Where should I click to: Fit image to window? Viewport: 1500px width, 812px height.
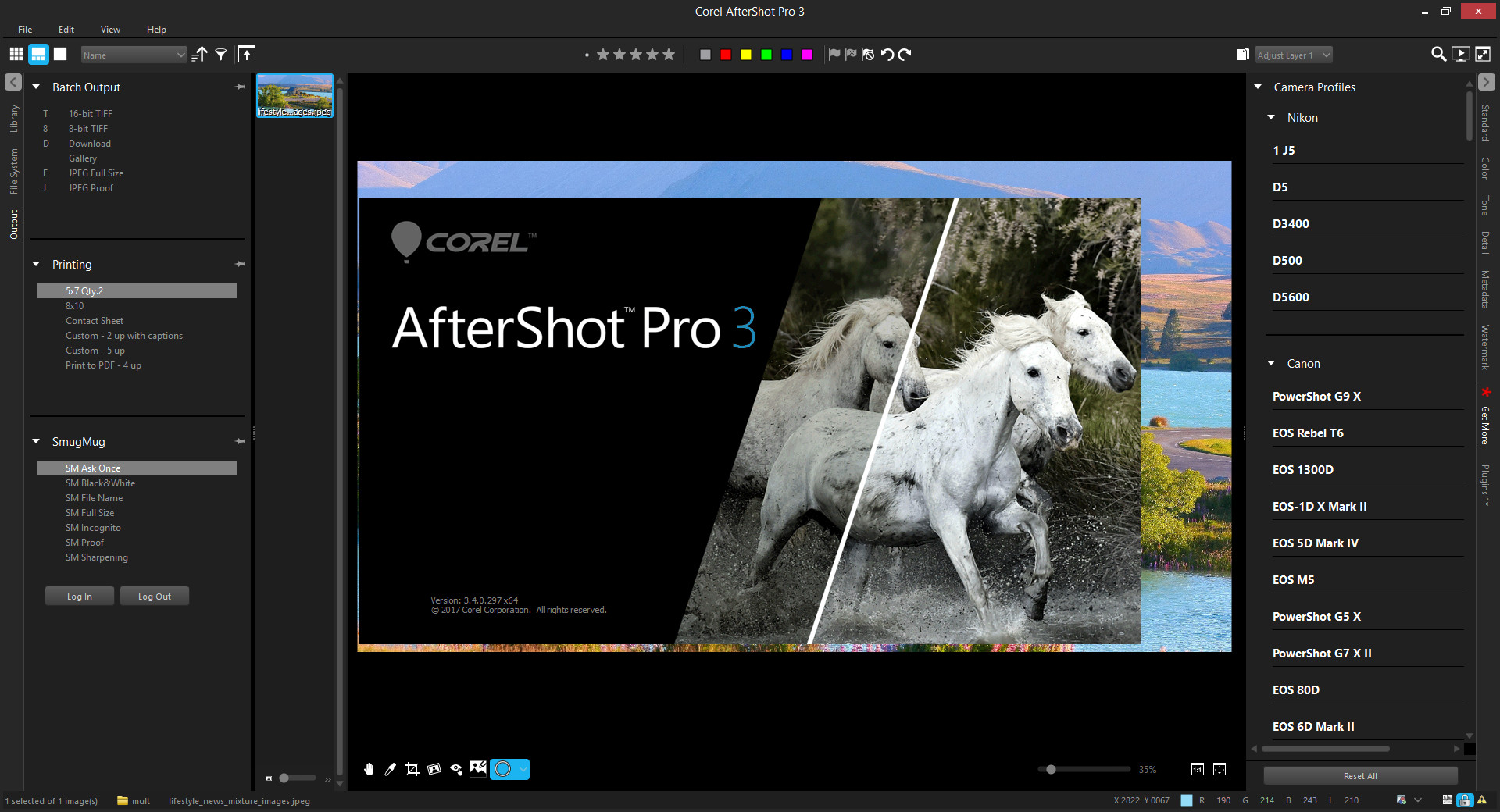tap(1220, 770)
